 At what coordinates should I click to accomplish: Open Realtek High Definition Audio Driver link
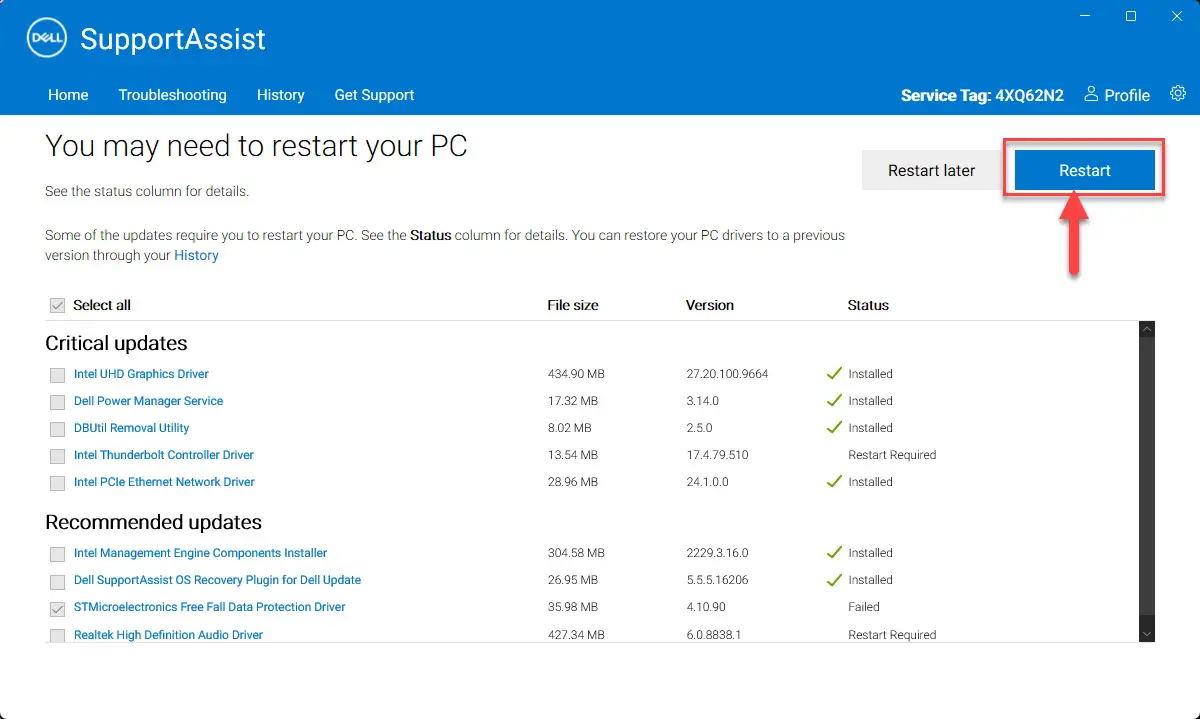(x=168, y=635)
